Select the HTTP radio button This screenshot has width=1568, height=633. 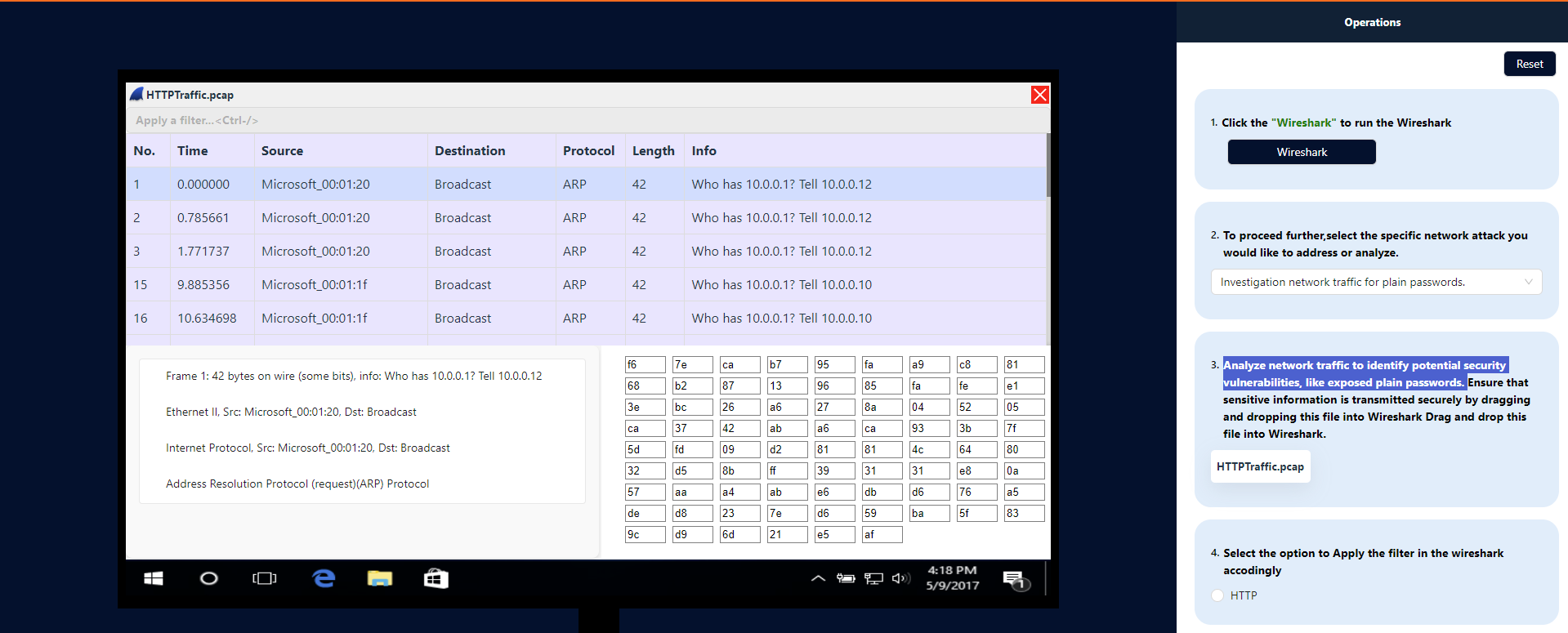pyautogui.click(x=1217, y=595)
